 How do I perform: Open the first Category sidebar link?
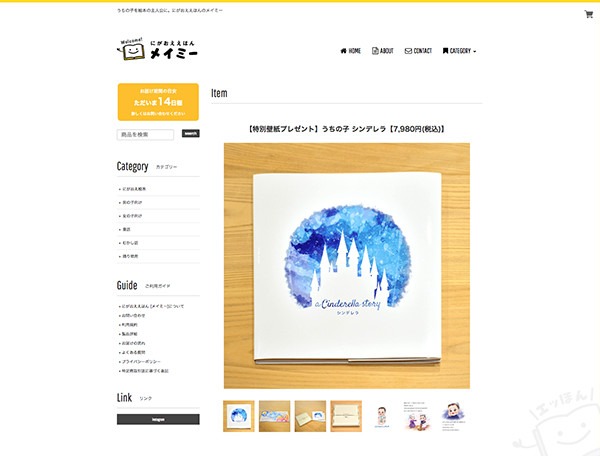click(x=134, y=189)
